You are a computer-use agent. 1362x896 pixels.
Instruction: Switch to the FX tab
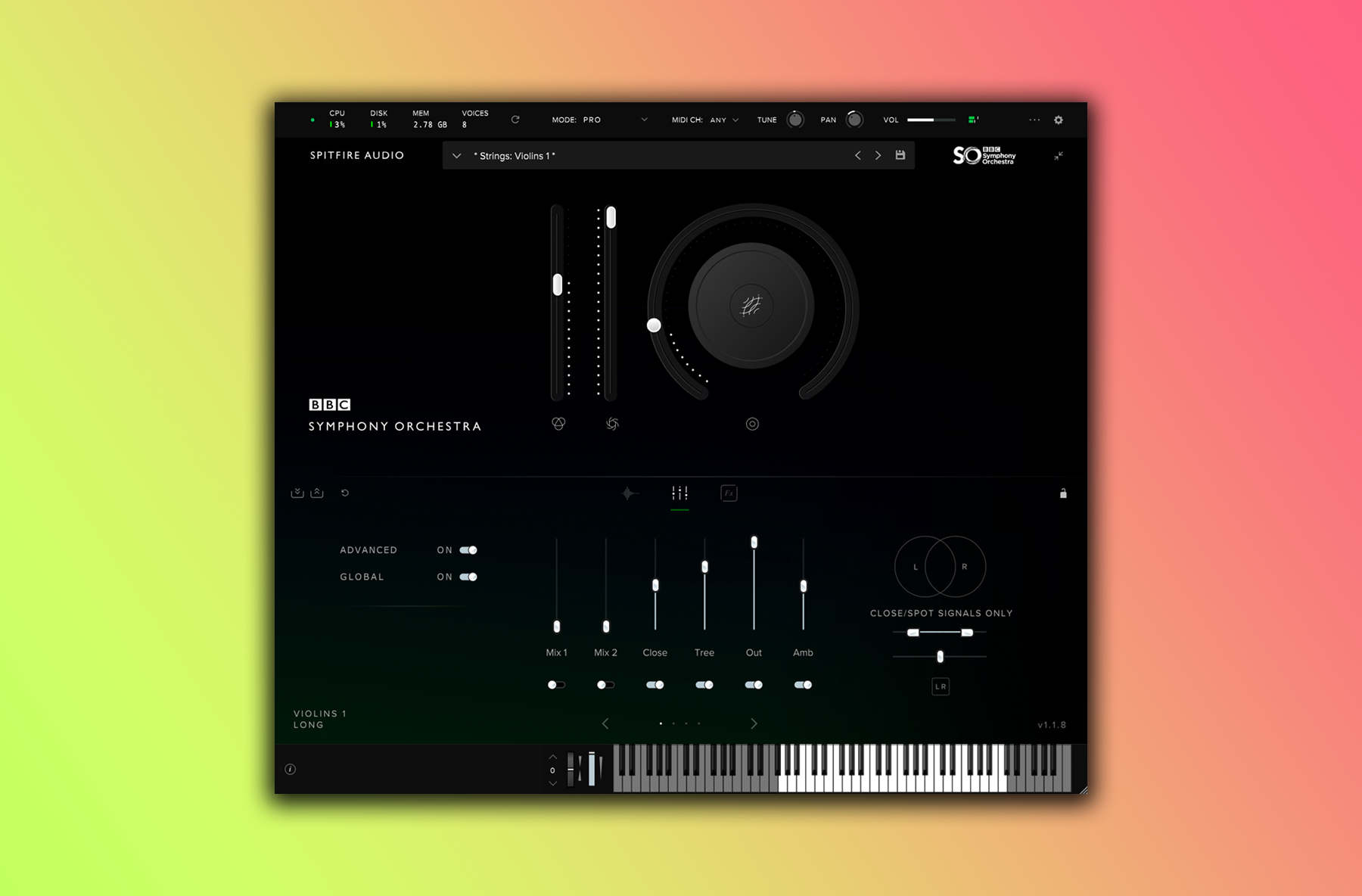(x=729, y=493)
